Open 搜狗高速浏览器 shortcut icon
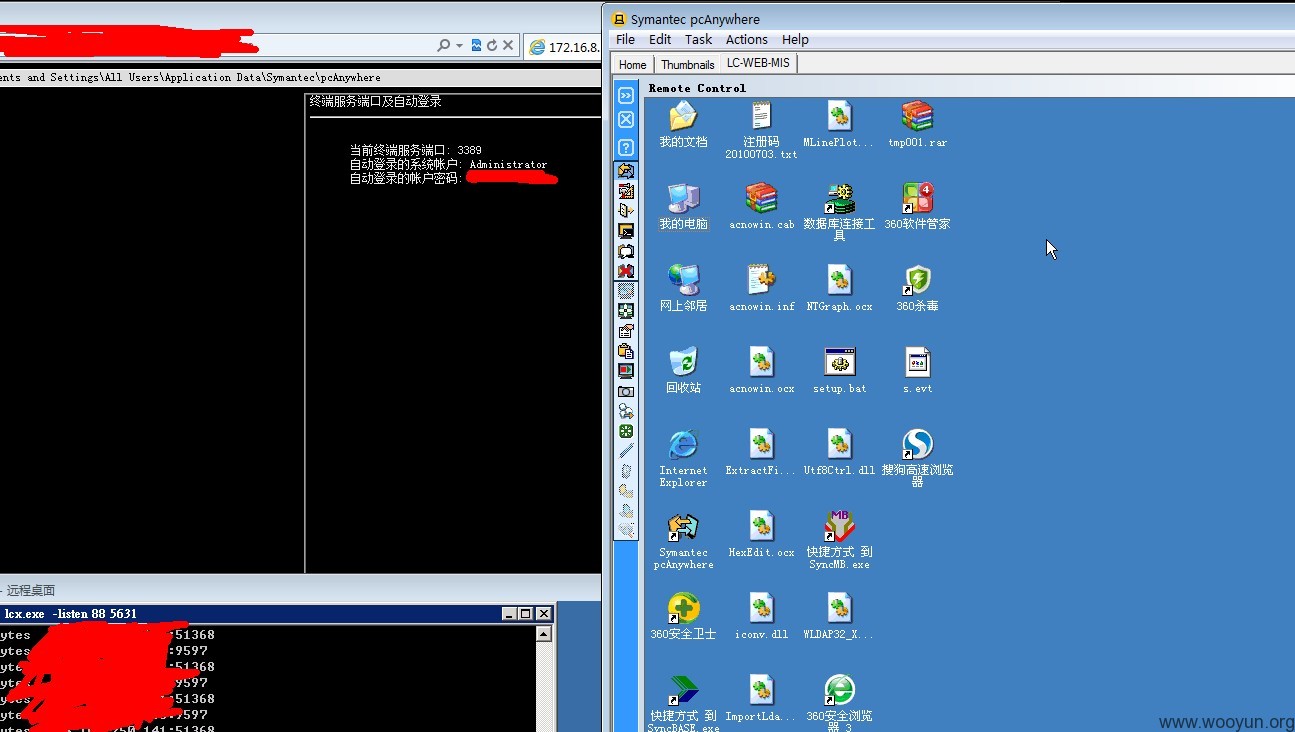The height and width of the screenshot is (732, 1295). [917, 444]
